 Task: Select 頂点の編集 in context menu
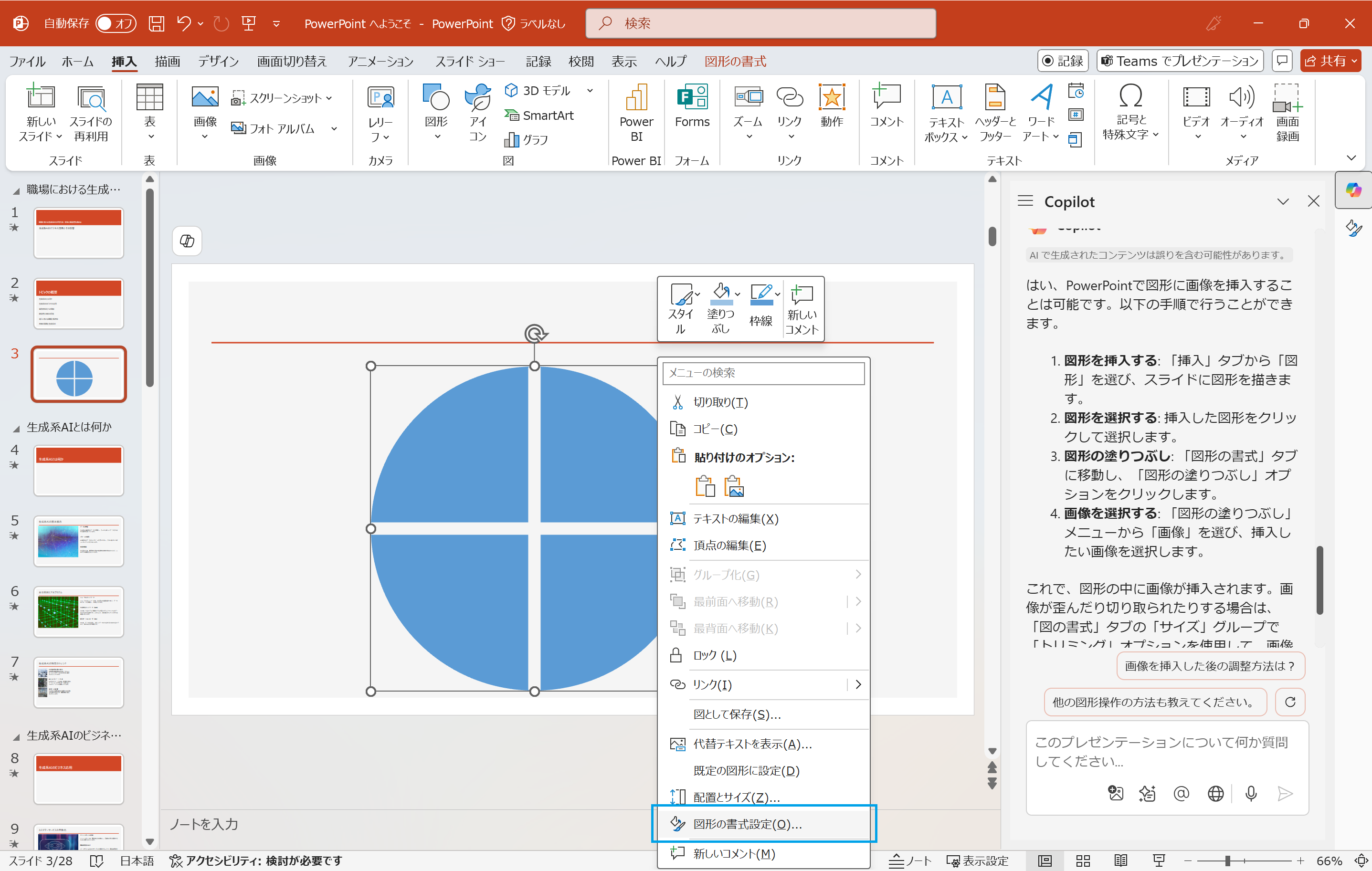coord(763,545)
